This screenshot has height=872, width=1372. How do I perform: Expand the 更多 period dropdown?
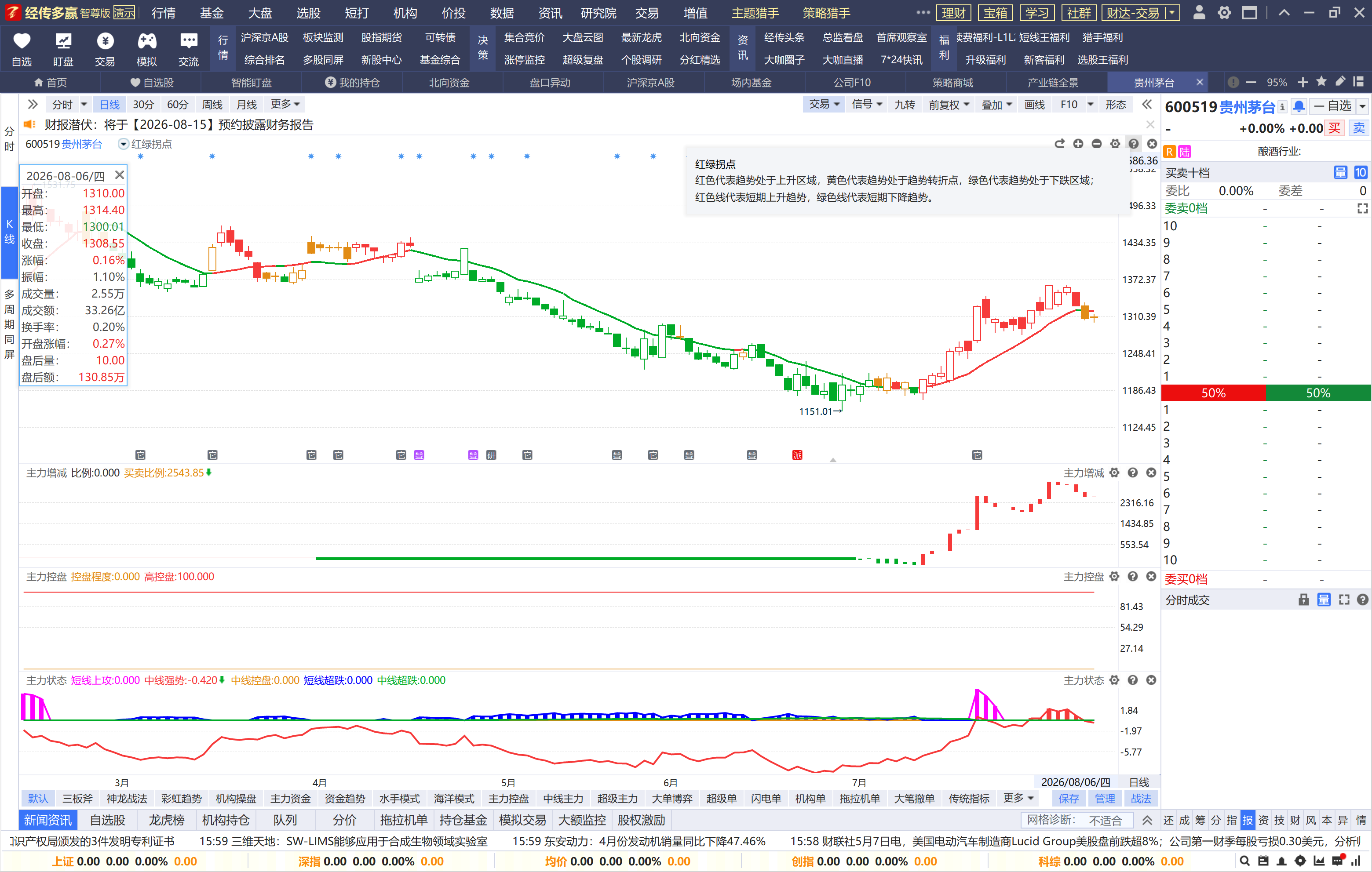[285, 104]
